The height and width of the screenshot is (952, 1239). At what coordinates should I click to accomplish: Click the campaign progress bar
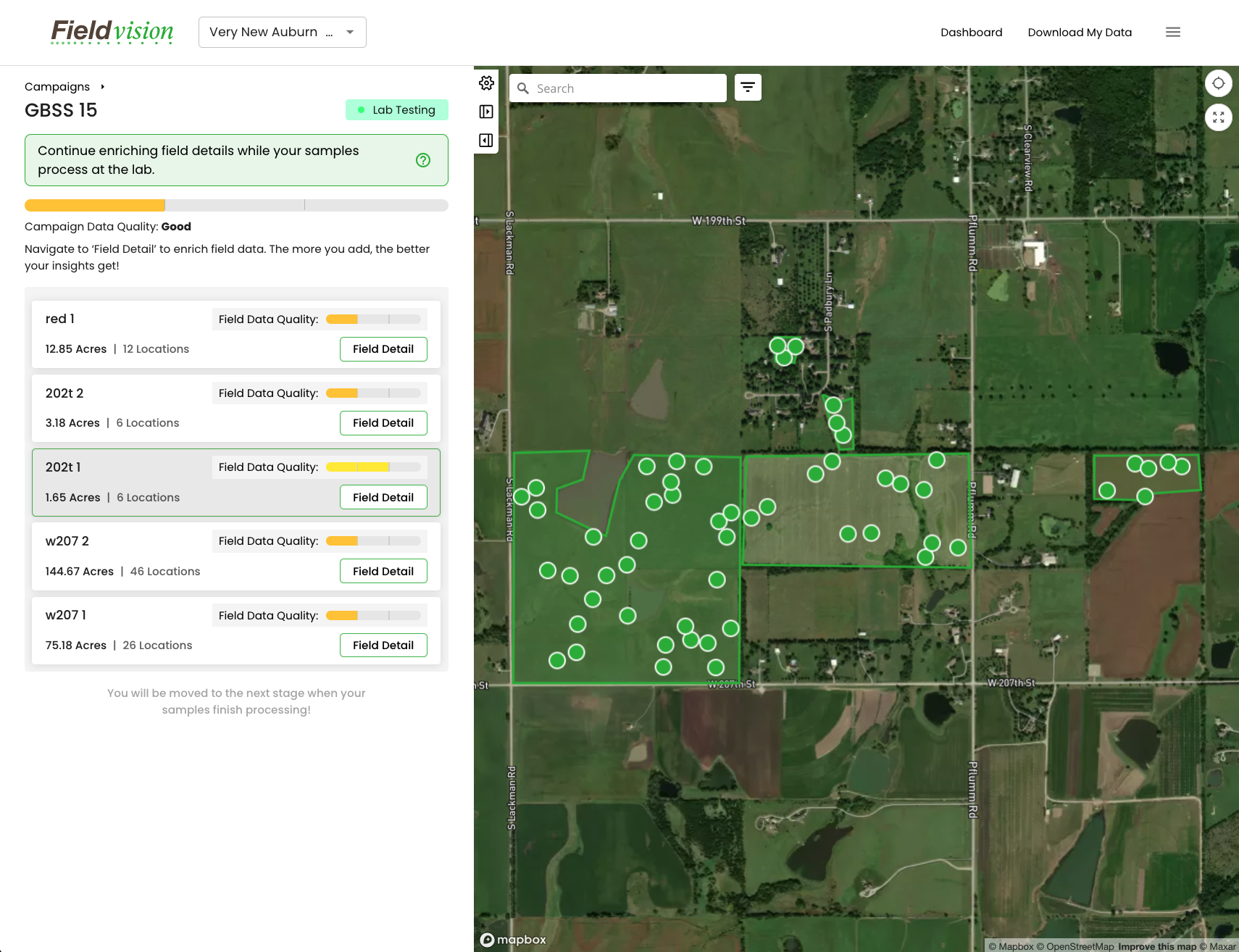[x=236, y=205]
